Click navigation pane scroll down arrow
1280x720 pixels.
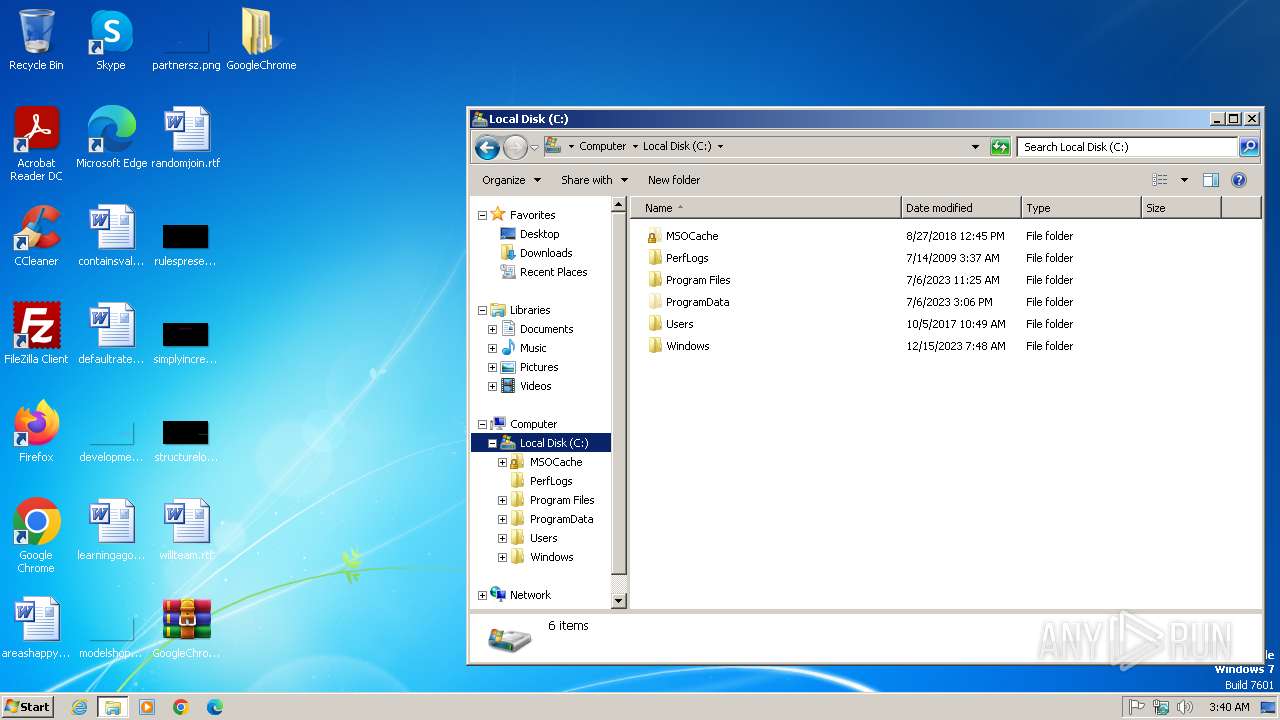pyautogui.click(x=619, y=601)
